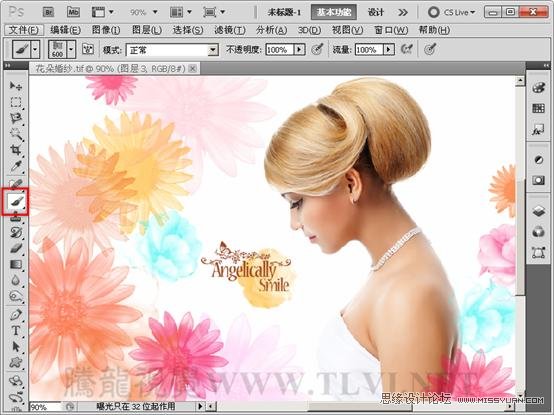
Task: Open the 窗口(W) menu
Action: 391,30
